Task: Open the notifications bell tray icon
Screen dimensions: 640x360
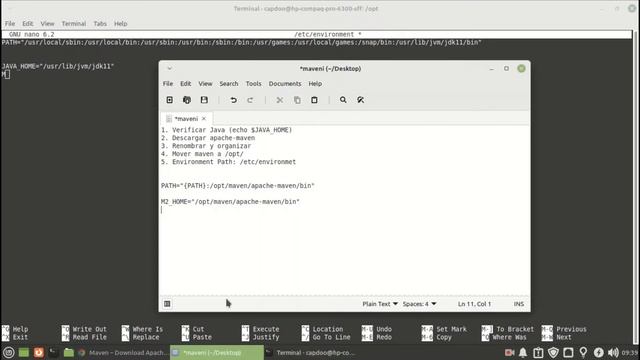Action: point(523,352)
